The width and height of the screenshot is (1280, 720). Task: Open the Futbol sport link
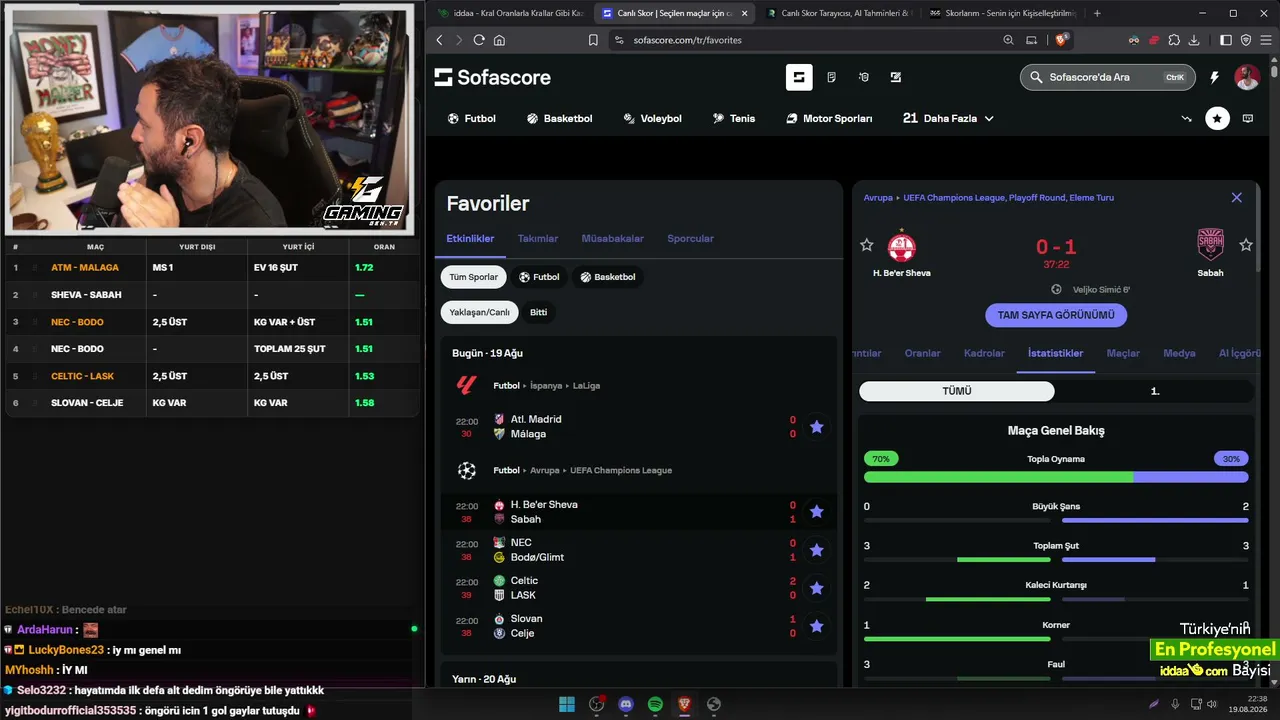(x=472, y=118)
